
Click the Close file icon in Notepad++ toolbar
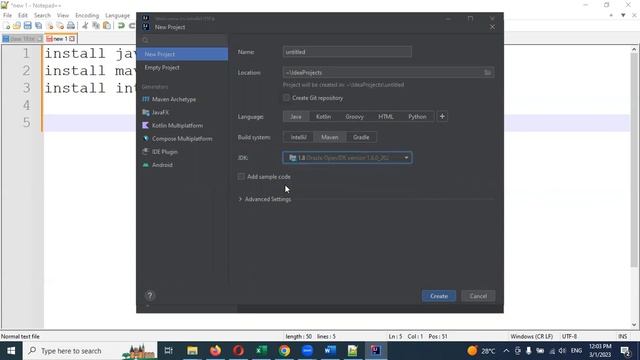point(49,26)
